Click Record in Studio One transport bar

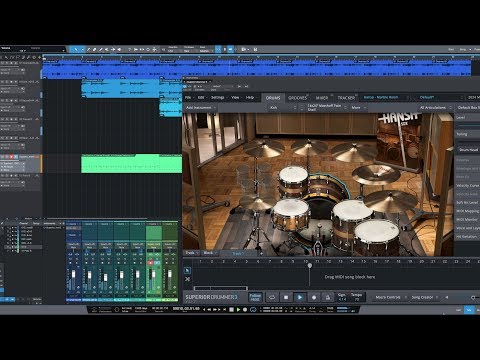tap(245, 310)
